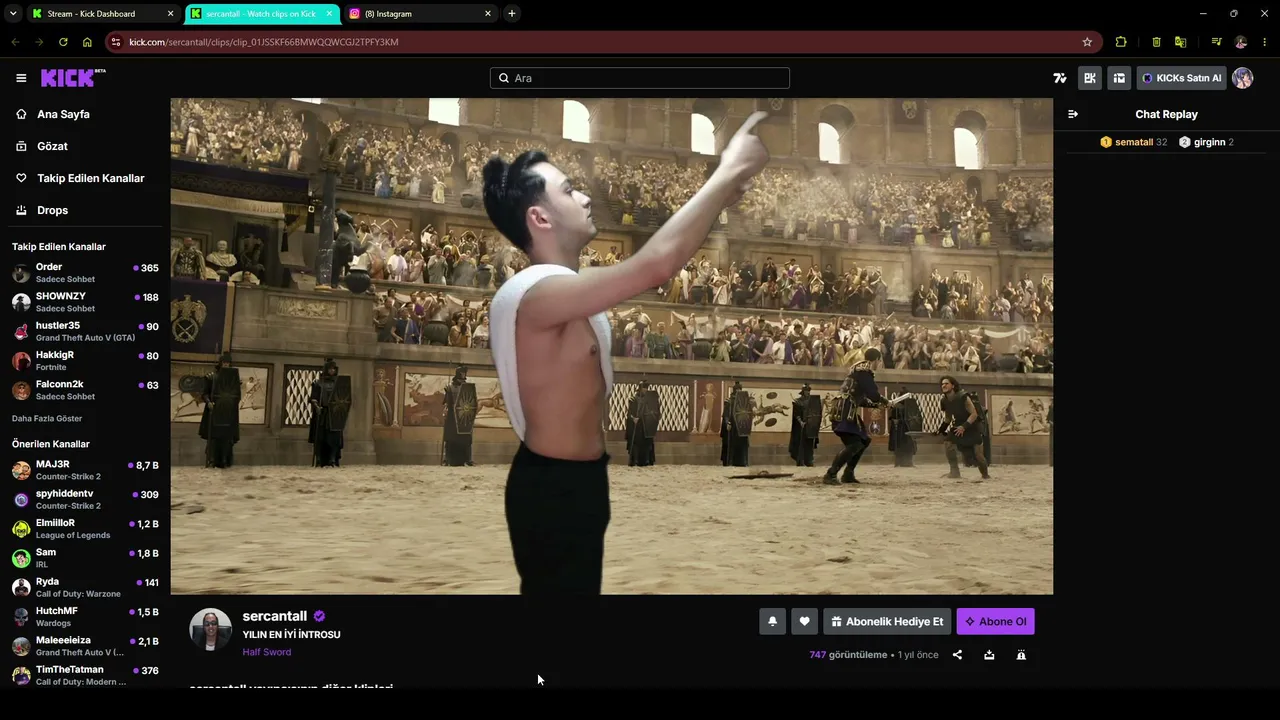Click the Ara search field
The width and height of the screenshot is (1280, 720).
(640, 78)
